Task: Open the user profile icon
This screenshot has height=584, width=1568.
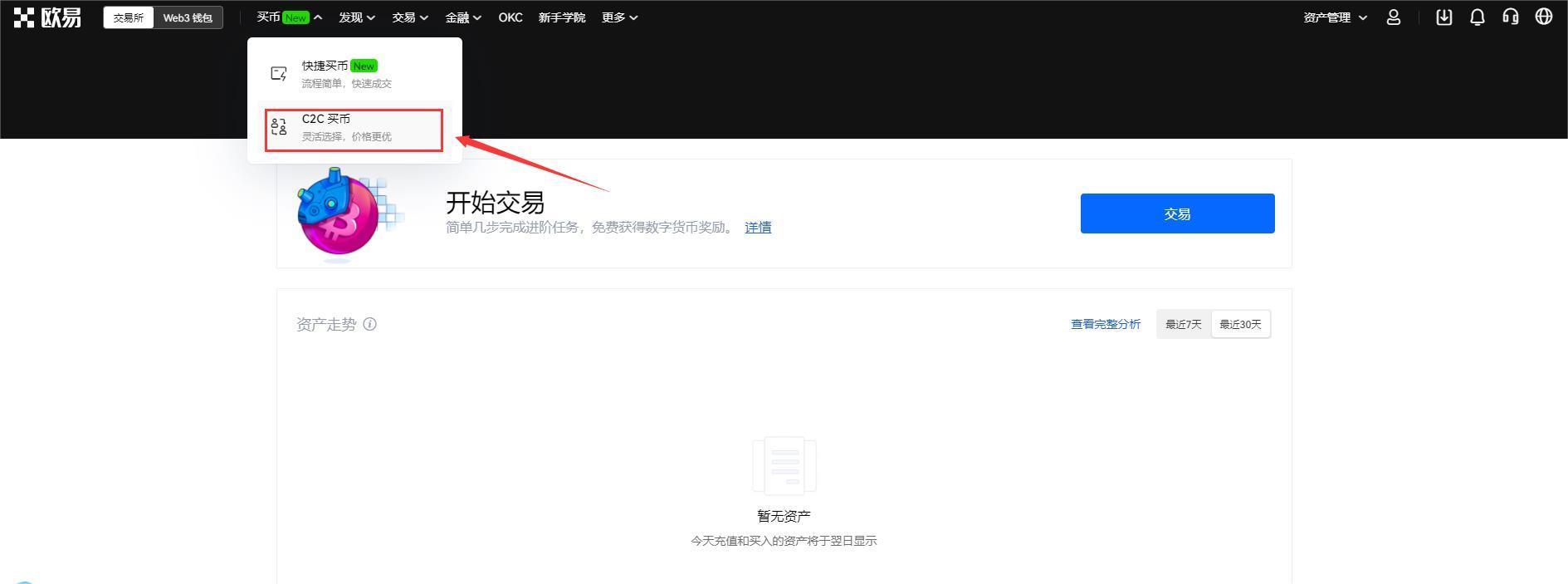Action: pyautogui.click(x=1394, y=17)
